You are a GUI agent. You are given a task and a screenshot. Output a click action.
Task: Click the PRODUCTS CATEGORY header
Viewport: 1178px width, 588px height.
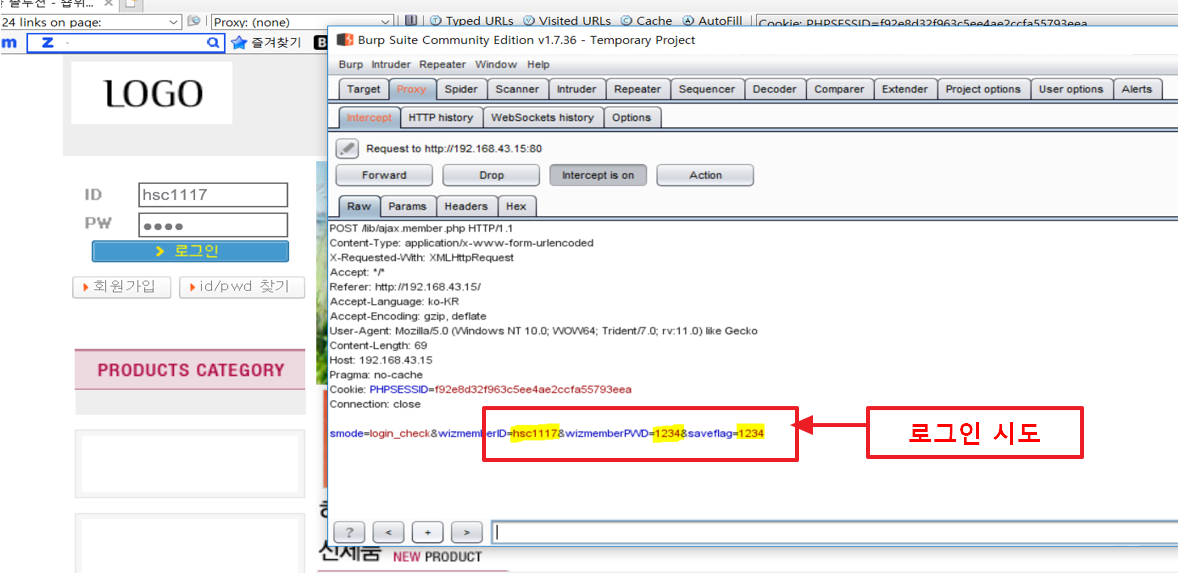click(190, 369)
